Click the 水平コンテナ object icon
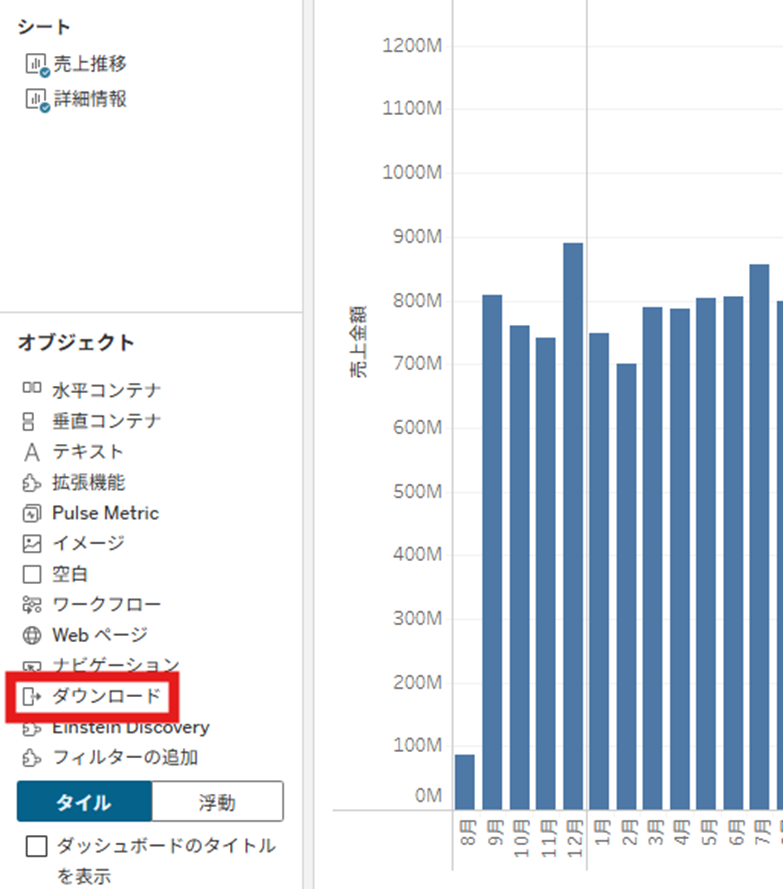Image resolution: width=783 pixels, height=889 pixels. click(32, 388)
